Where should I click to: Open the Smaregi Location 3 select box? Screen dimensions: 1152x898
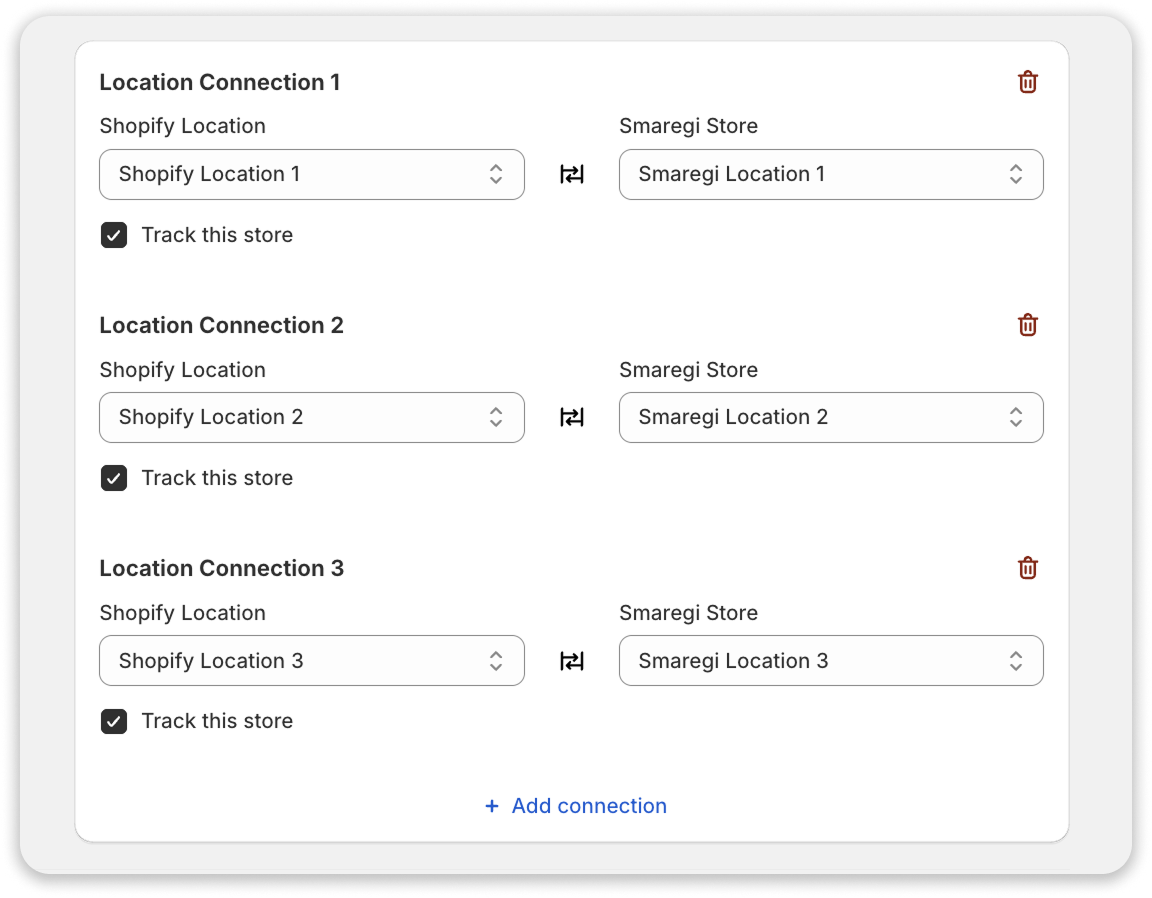(x=830, y=660)
